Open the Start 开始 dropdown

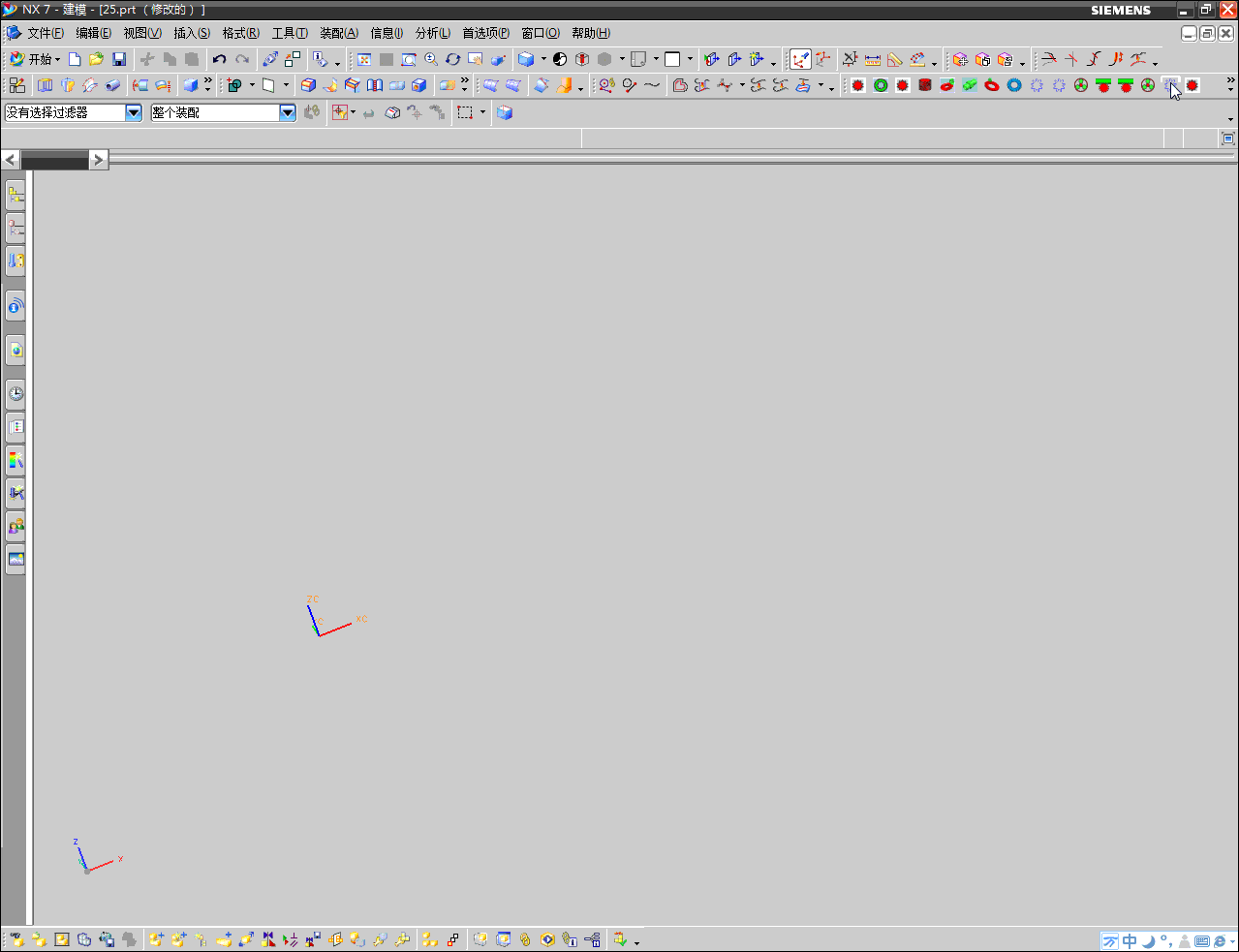click(35, 59)
